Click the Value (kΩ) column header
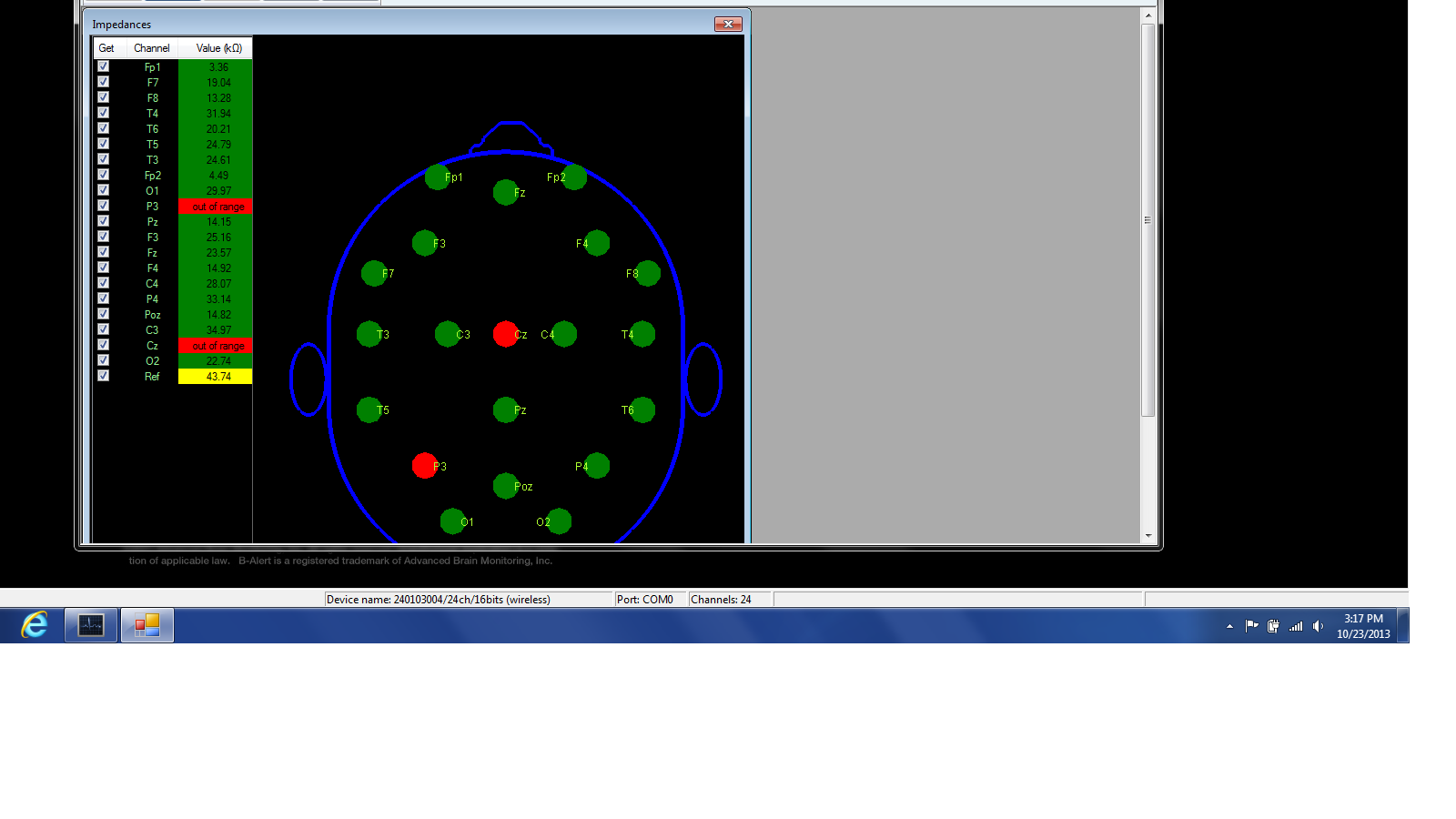The height and width of the screenshot is (819, 1456). pyautogui.click(x=218, y=48)
